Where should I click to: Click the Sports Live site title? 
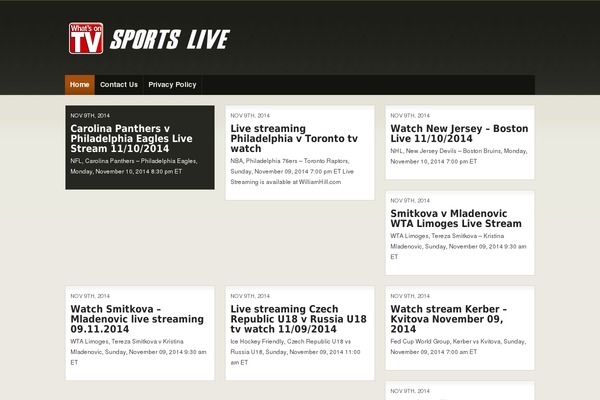click(170, 39)
